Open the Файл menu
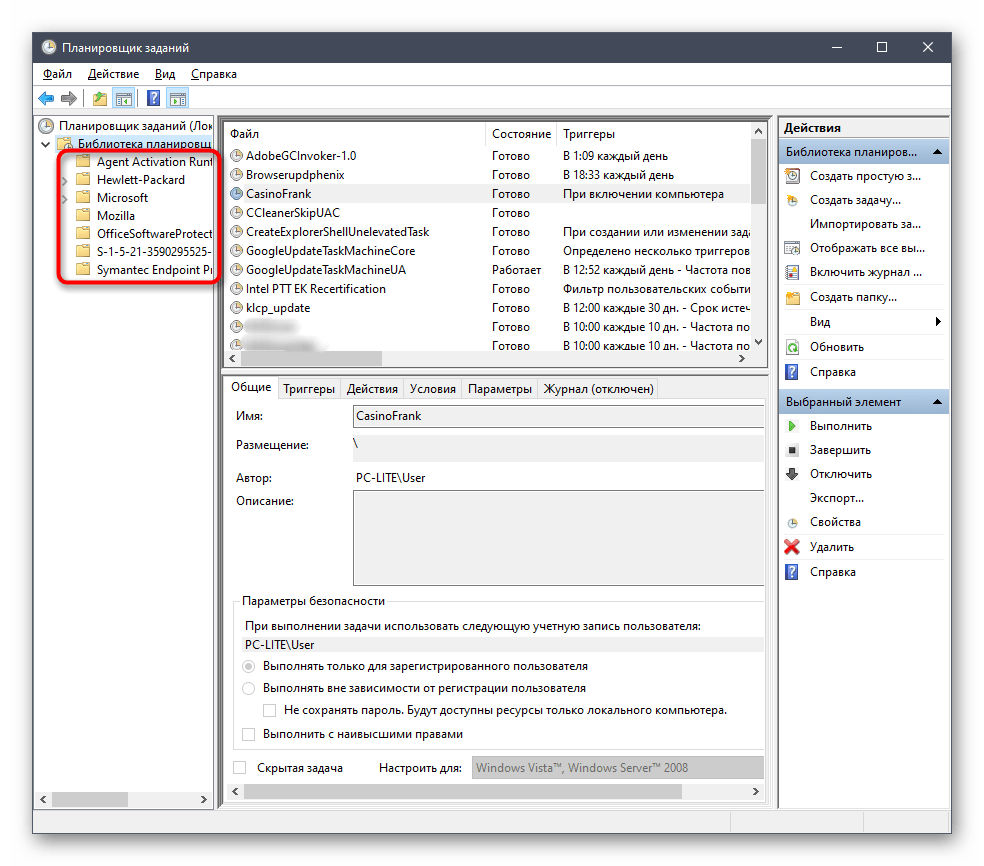 pos(57,74)
